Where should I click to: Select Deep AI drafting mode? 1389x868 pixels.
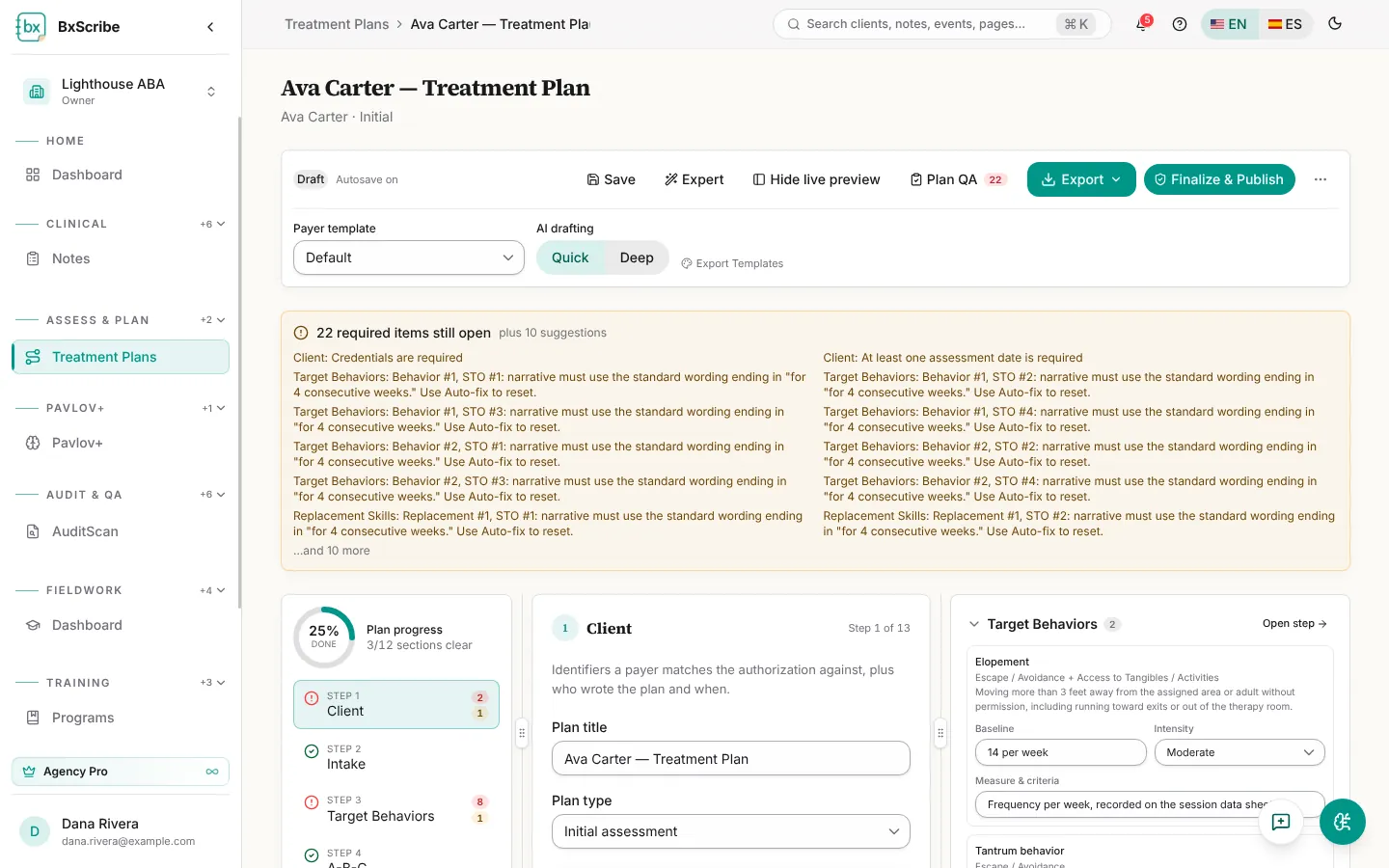[637, 258]
